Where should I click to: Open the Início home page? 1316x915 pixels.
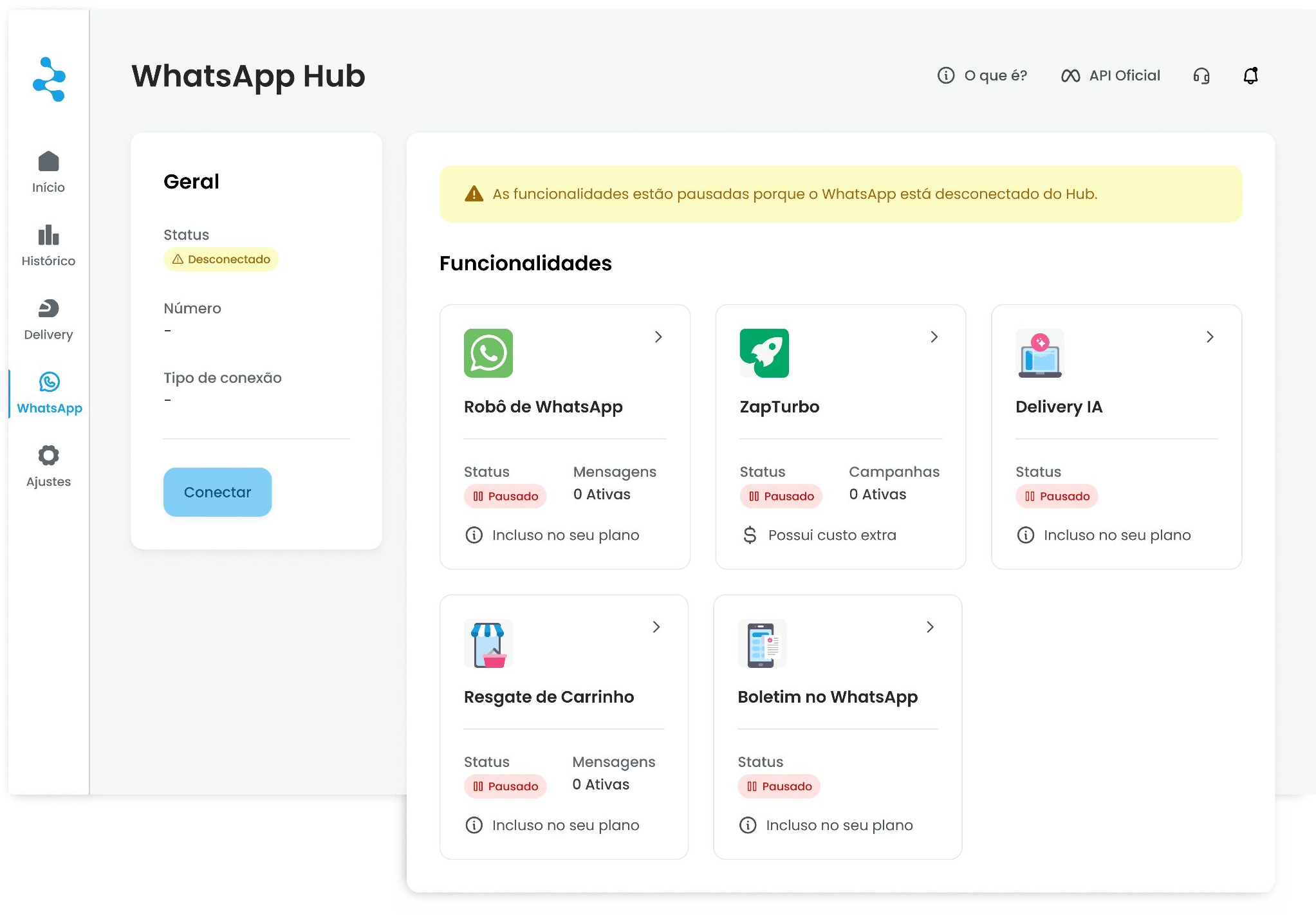[x=48, y=172]
